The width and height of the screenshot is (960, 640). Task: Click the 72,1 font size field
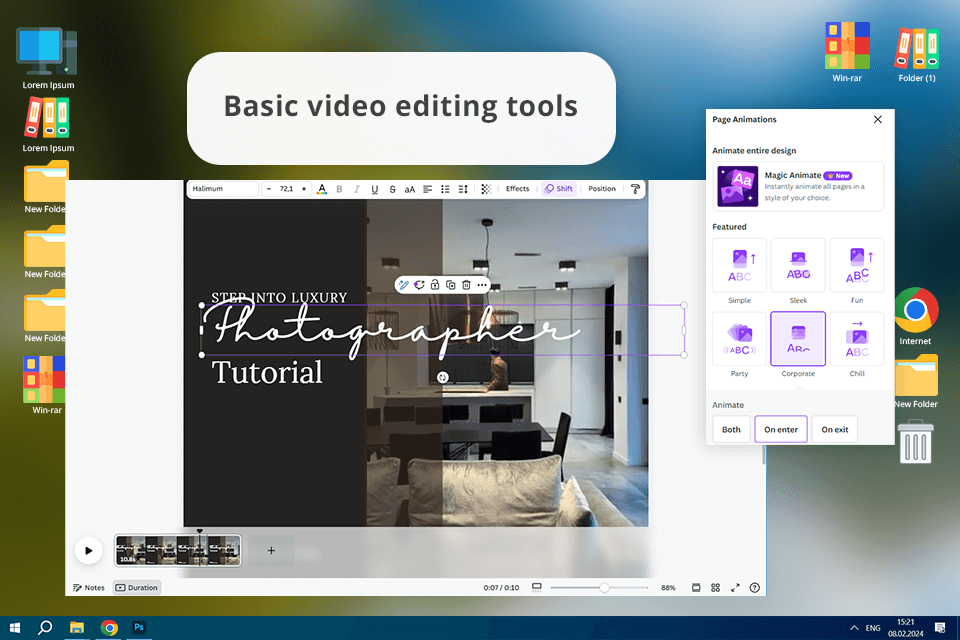(287, 189)
